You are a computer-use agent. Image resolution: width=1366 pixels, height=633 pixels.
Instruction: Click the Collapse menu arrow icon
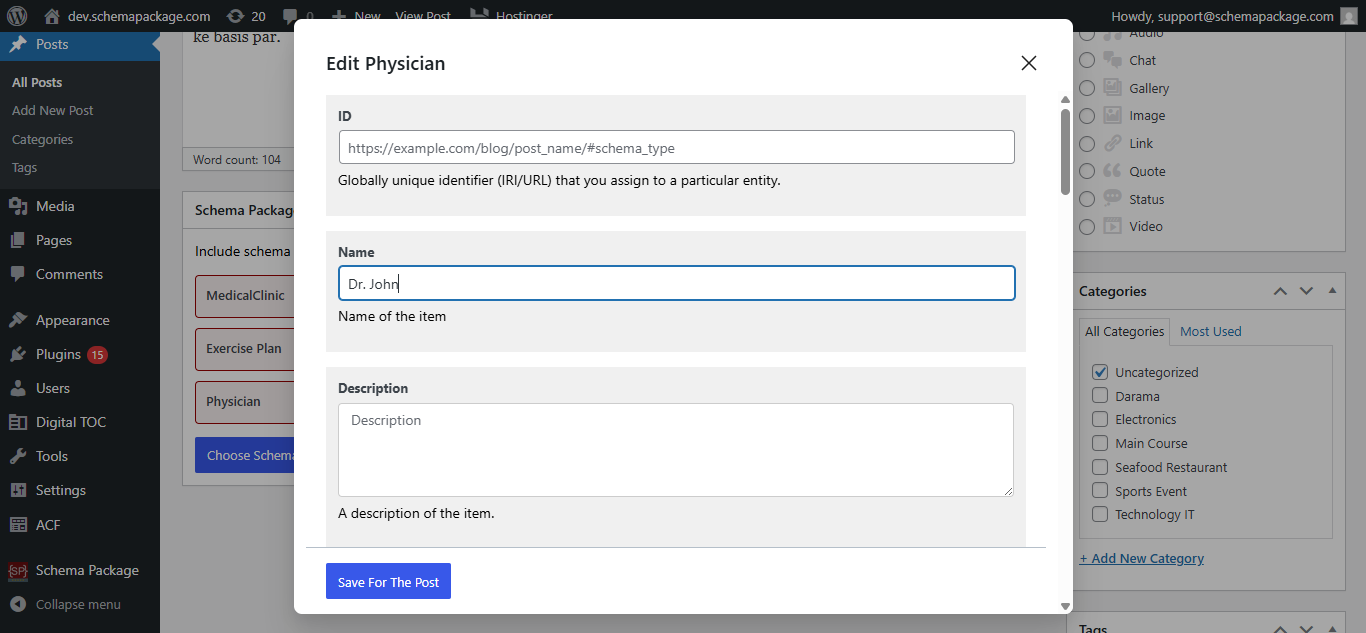17,604
